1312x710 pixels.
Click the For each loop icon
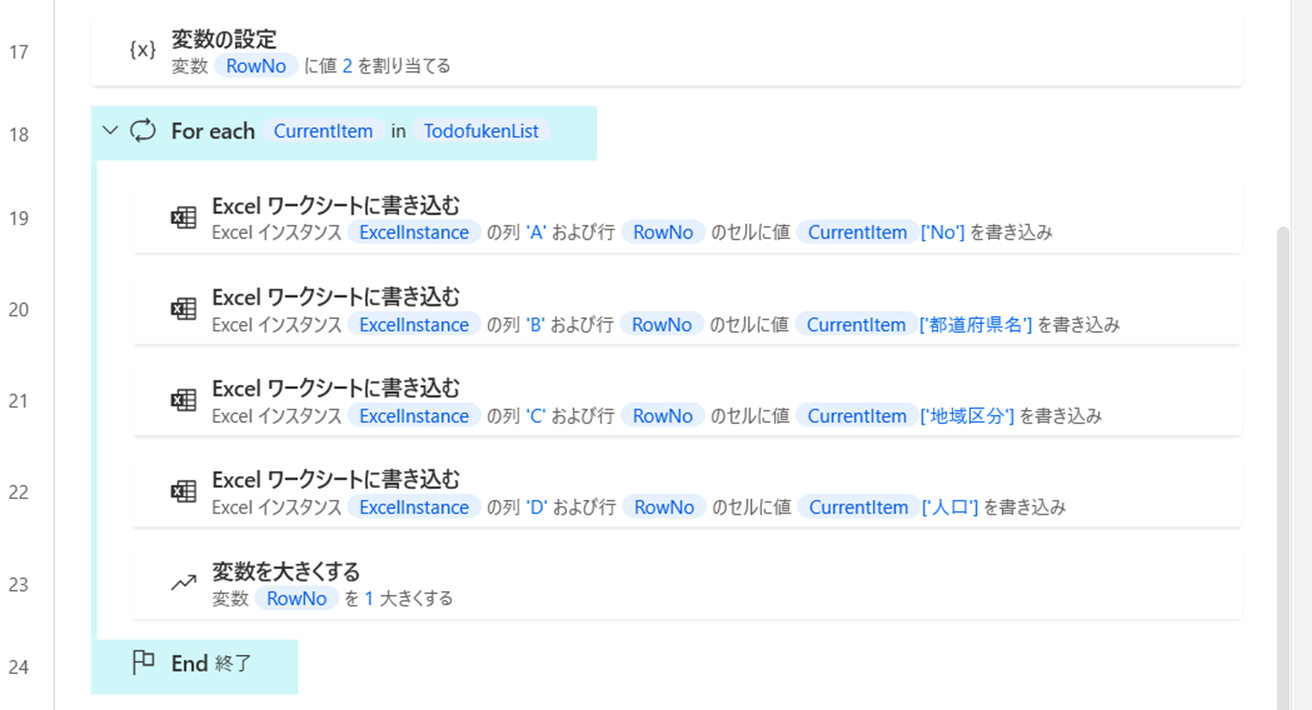[143, 131]
